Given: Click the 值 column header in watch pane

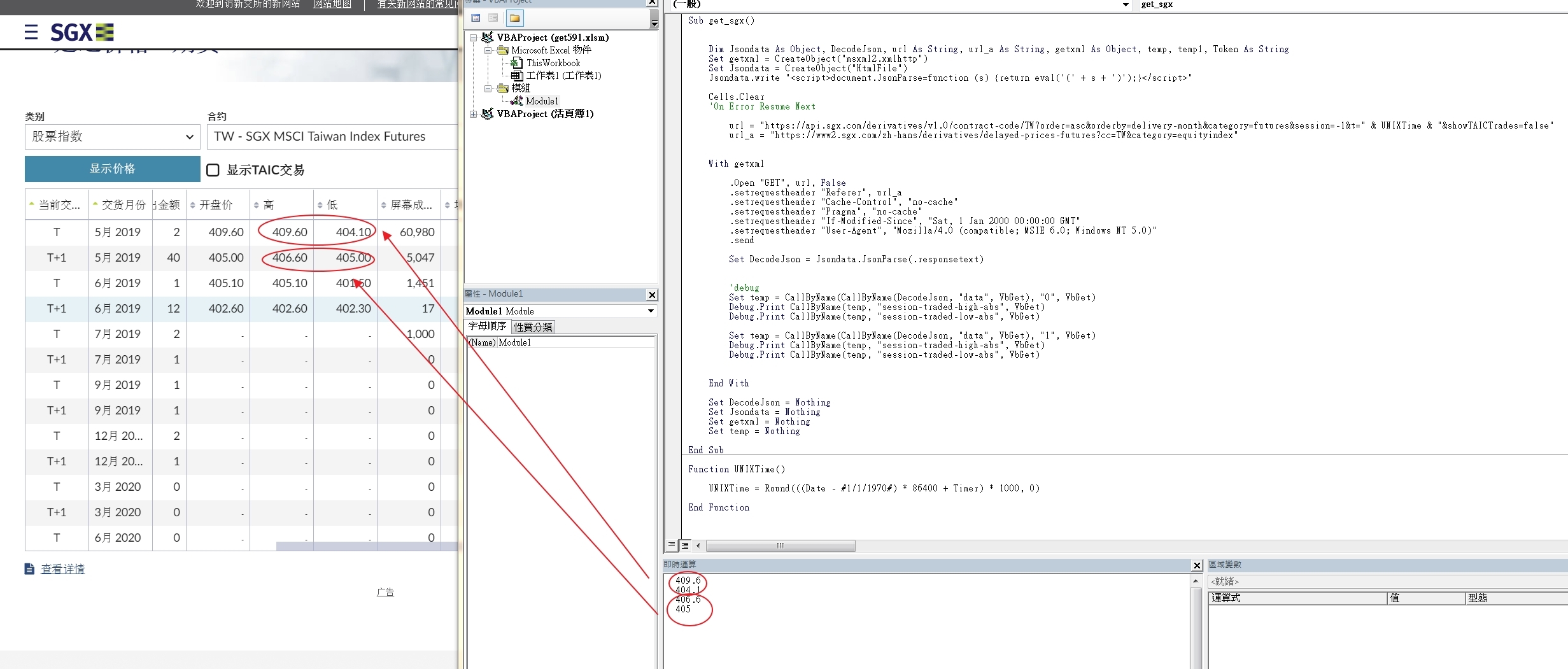Looking at the screenshot, I should pyautogui.click(x=1427, y=598).
